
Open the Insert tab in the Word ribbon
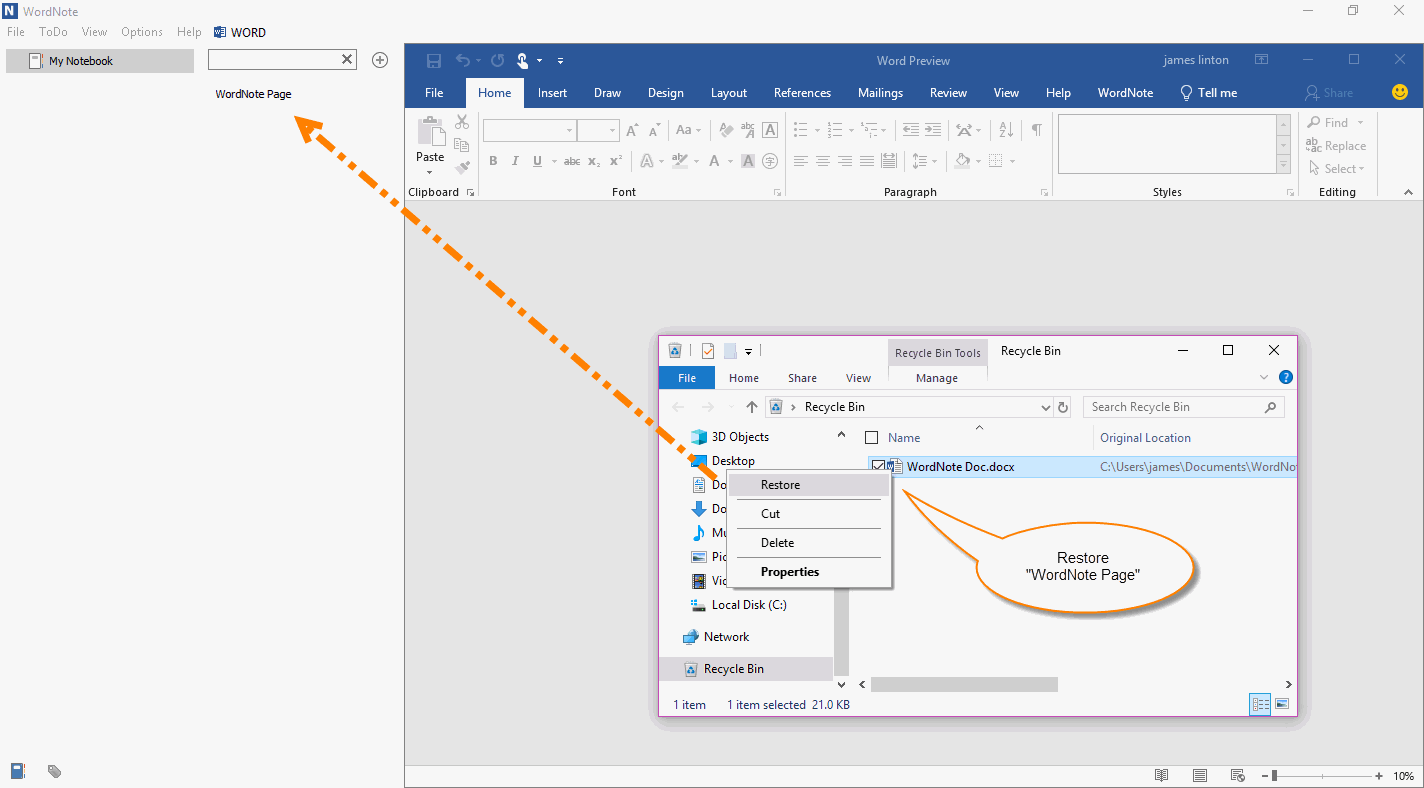point(552,93)
